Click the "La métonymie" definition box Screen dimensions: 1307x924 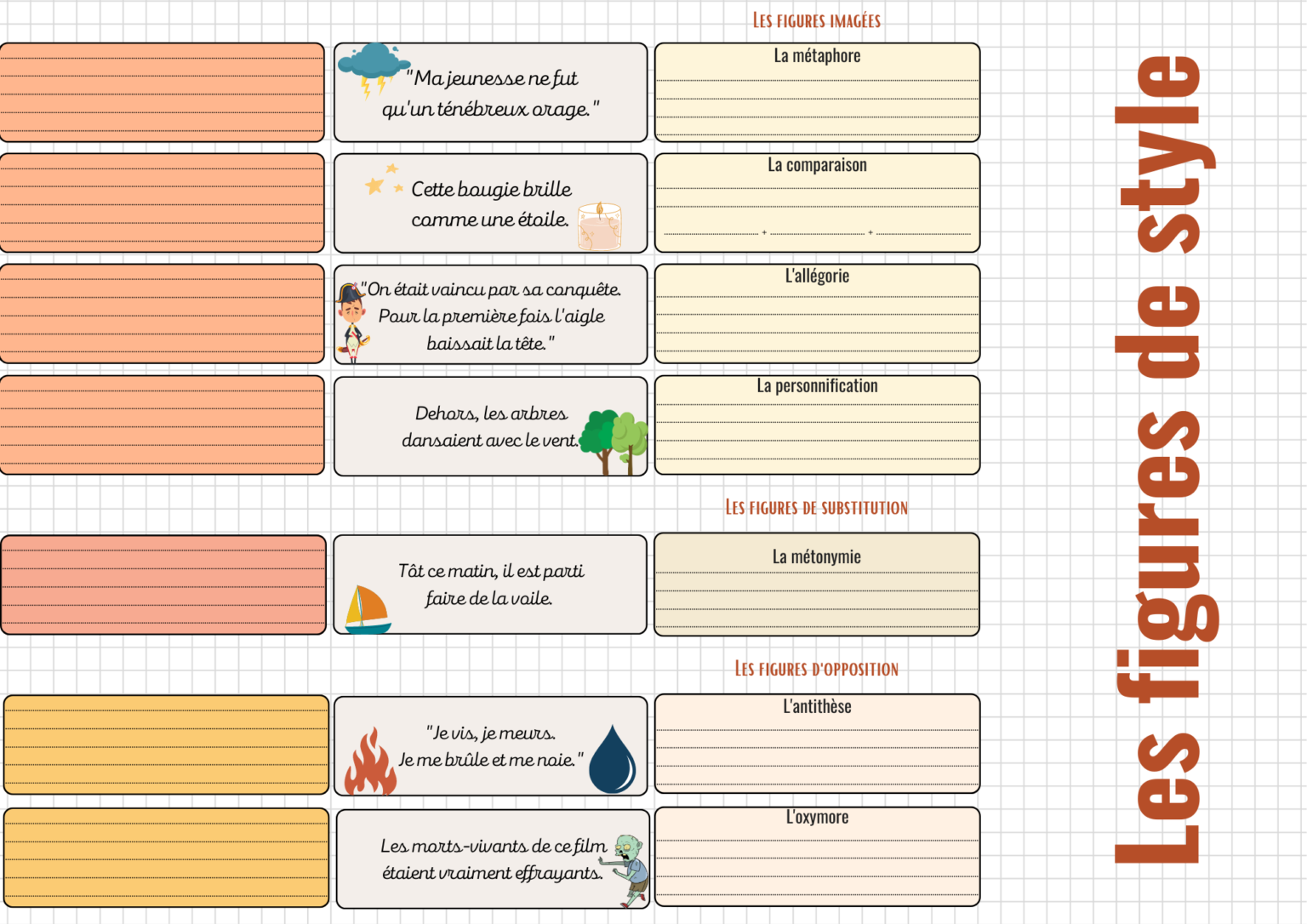point(817,596)
